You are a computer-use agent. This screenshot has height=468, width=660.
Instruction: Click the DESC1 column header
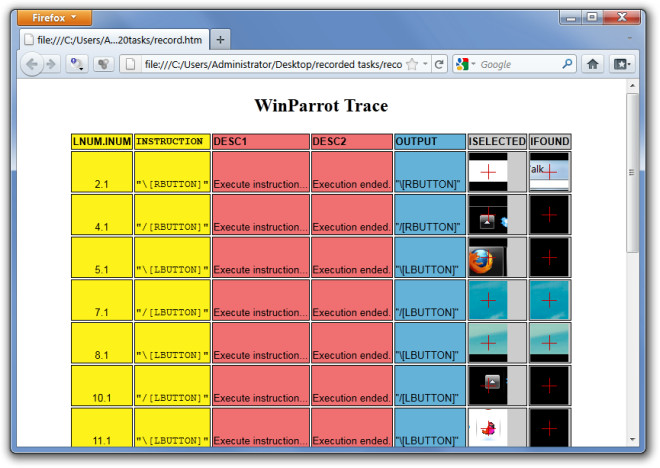(261, 141)
